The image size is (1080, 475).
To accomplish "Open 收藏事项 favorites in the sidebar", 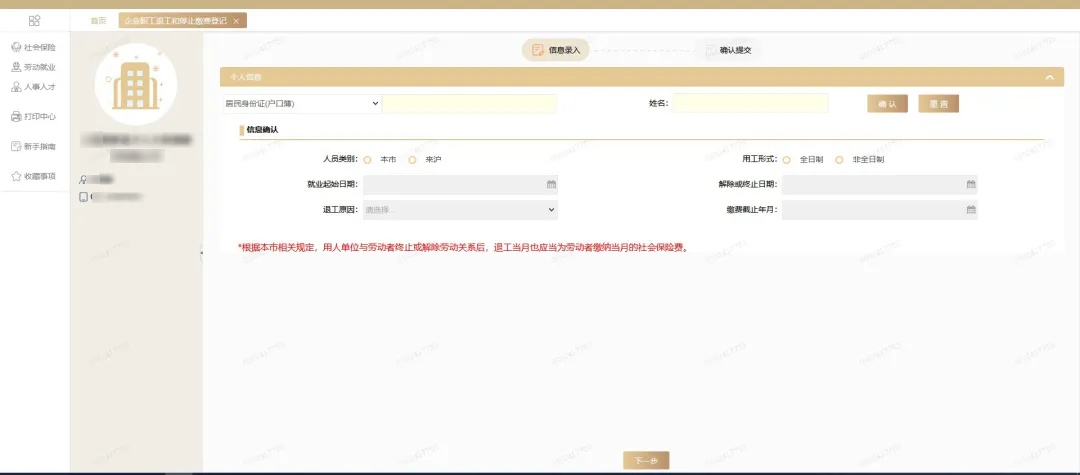I will pyautogui.click(x=33, y=176).
